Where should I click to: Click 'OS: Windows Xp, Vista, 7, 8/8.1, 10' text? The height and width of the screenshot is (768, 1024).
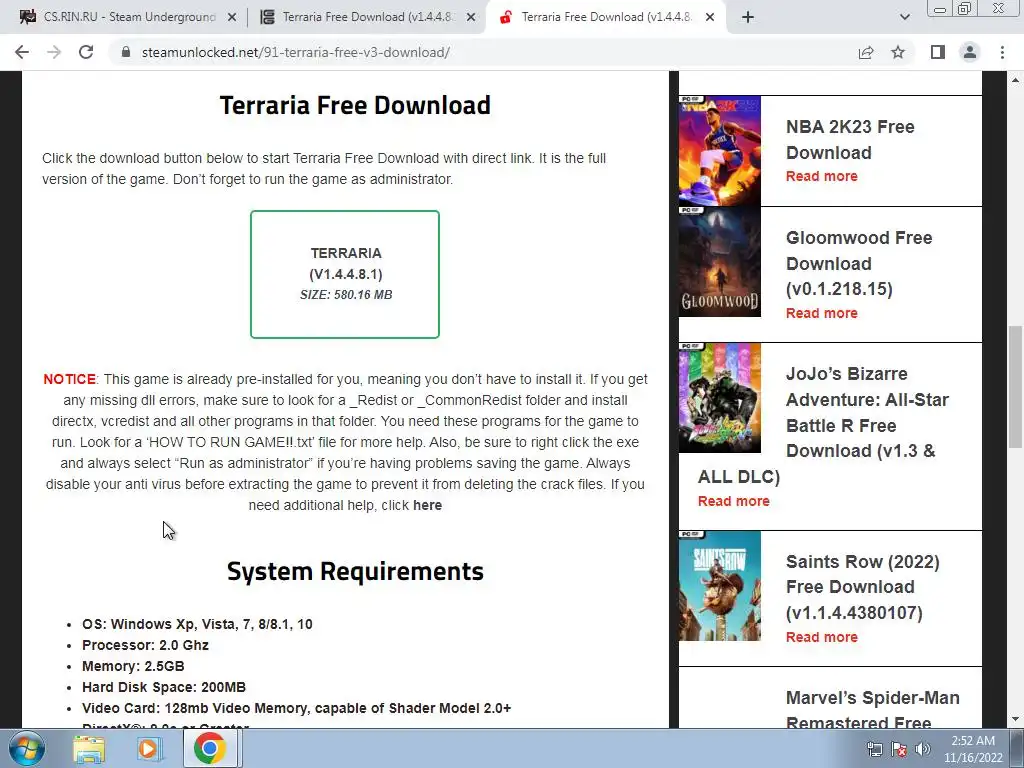point(197,624)
